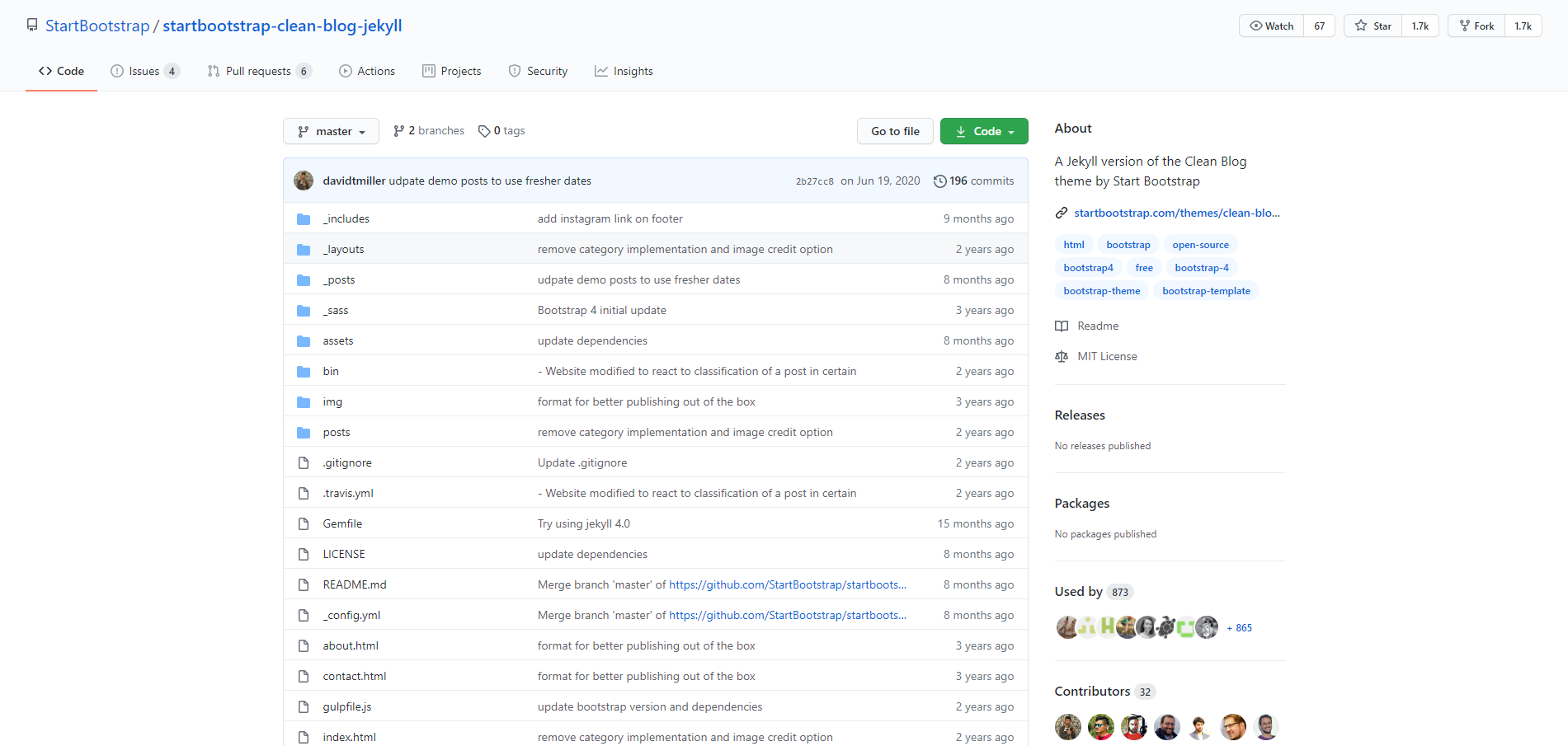
Task: Fork this repository
Action: pyautogui.click(x=1476, y=26)
